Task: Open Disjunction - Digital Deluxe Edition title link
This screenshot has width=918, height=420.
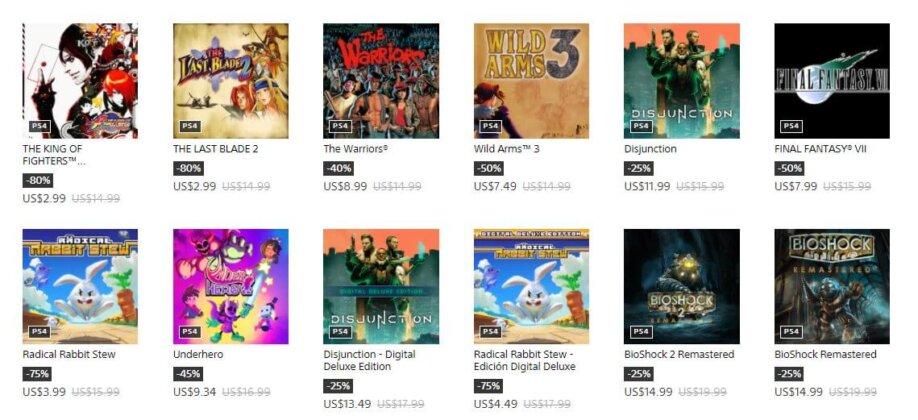Action: point(369,360)
